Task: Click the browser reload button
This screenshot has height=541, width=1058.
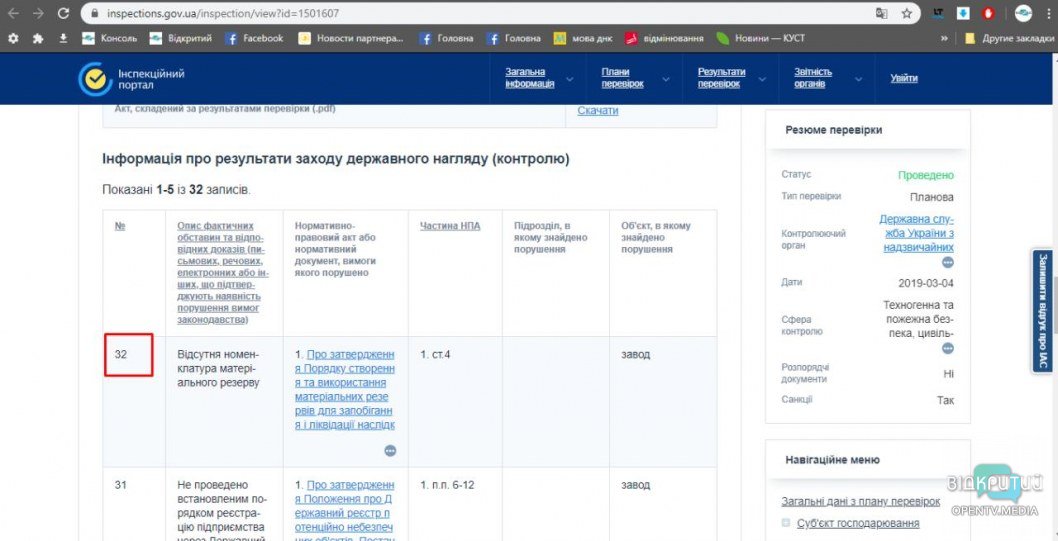Action: click(x=63, y=14)
